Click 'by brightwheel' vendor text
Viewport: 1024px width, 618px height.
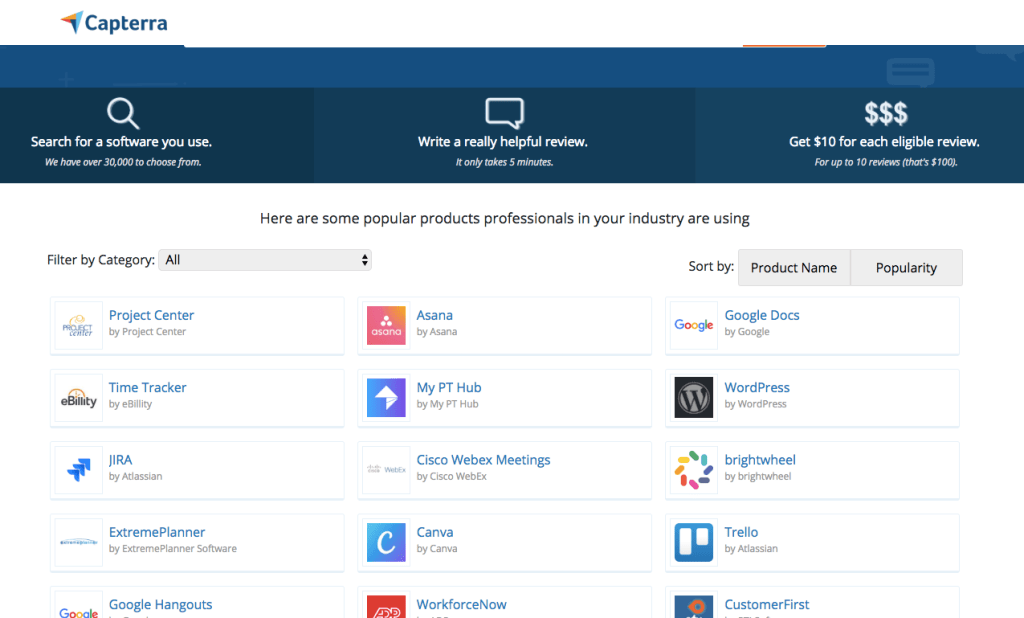(758, 476)
